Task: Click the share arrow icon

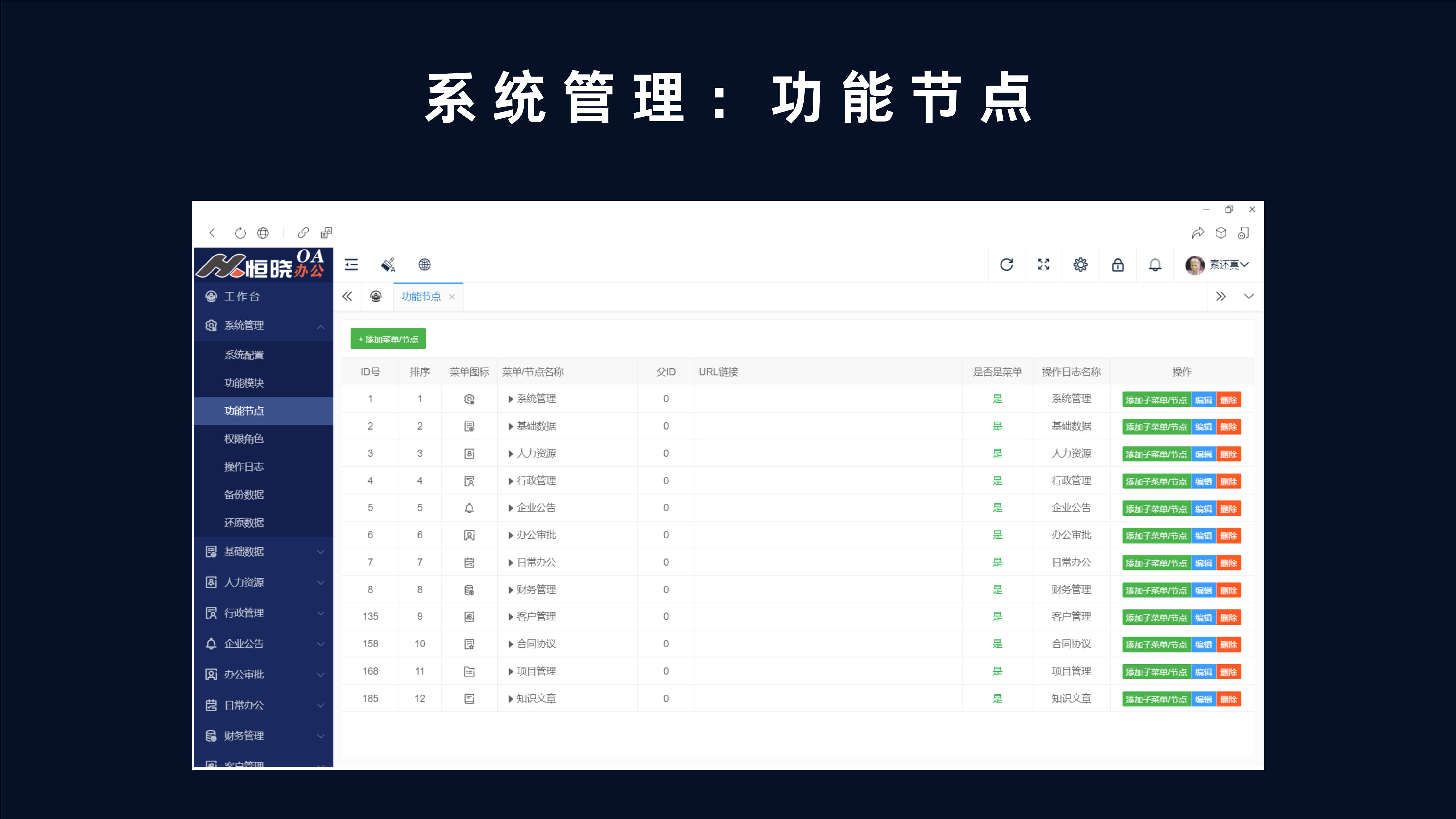Action: [x=1198, y=233]
